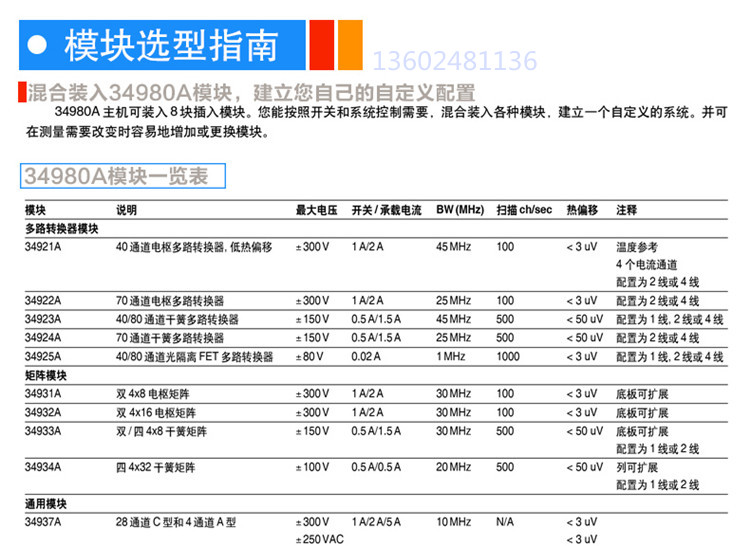Click the 10 MHz bandwidth value
Screen dimensions: 750x546
[453, 522]
